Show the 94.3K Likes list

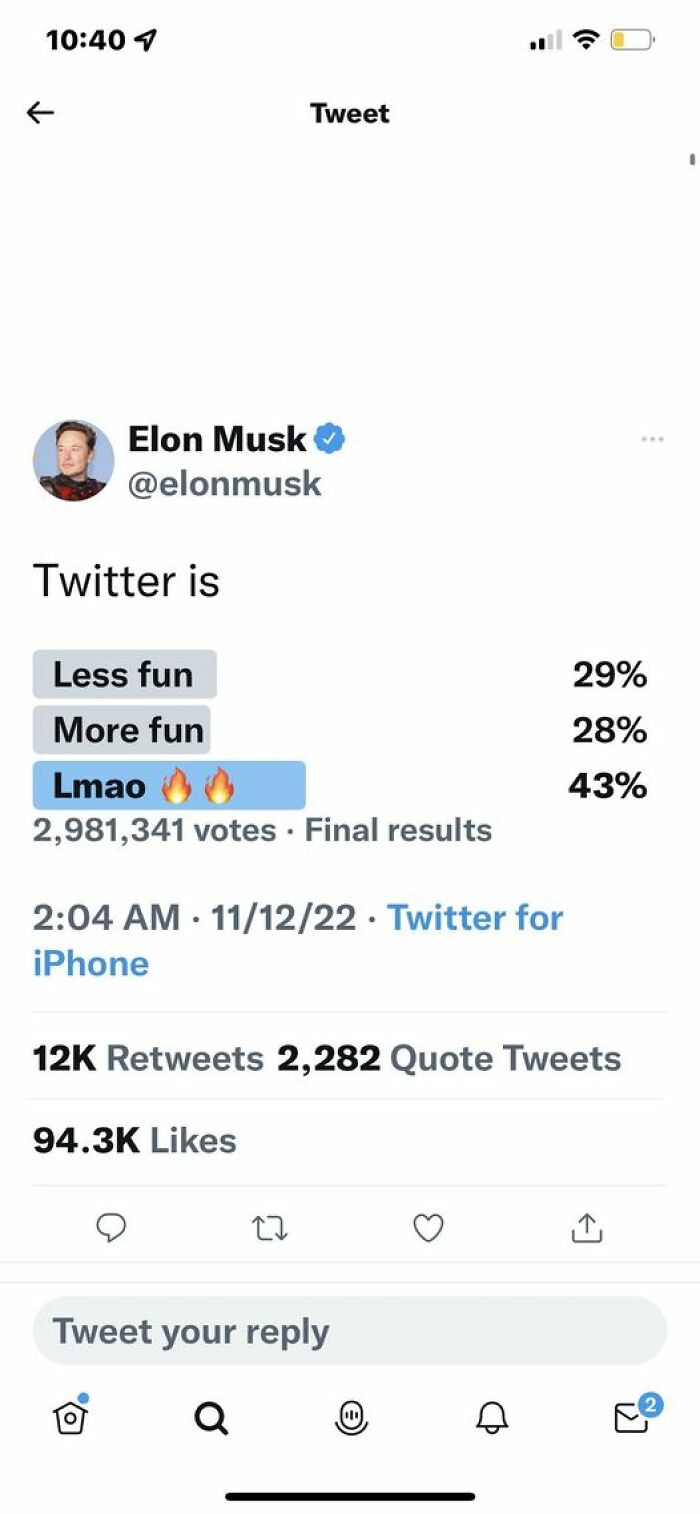(135, 1141)
